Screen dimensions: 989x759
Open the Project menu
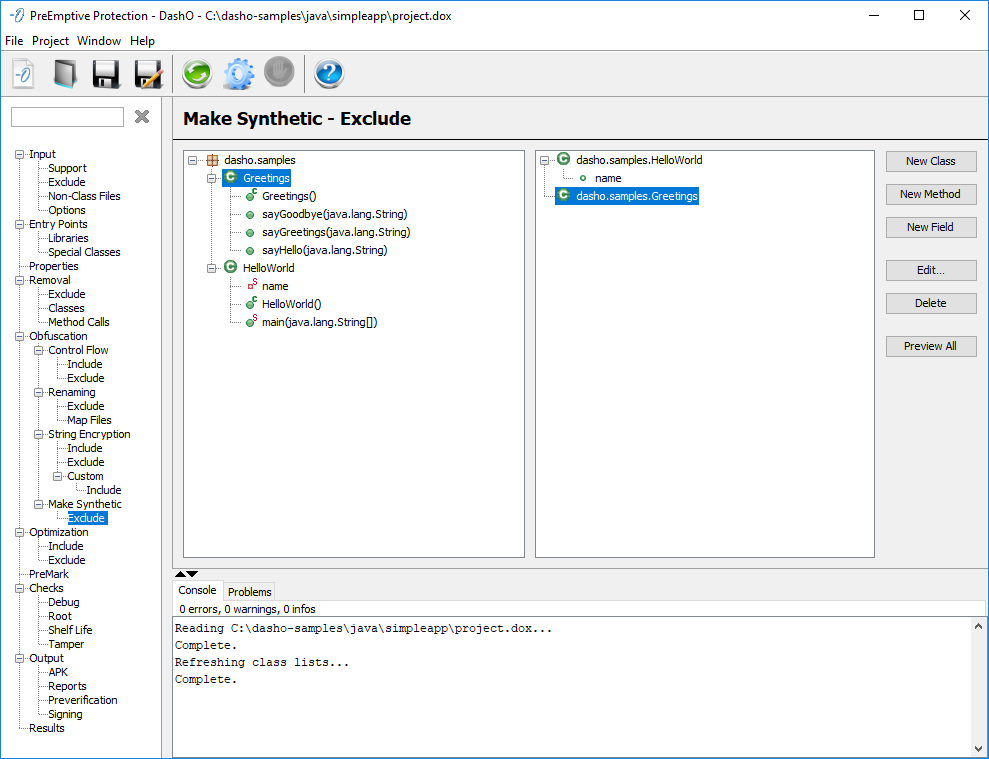(50, 41)
